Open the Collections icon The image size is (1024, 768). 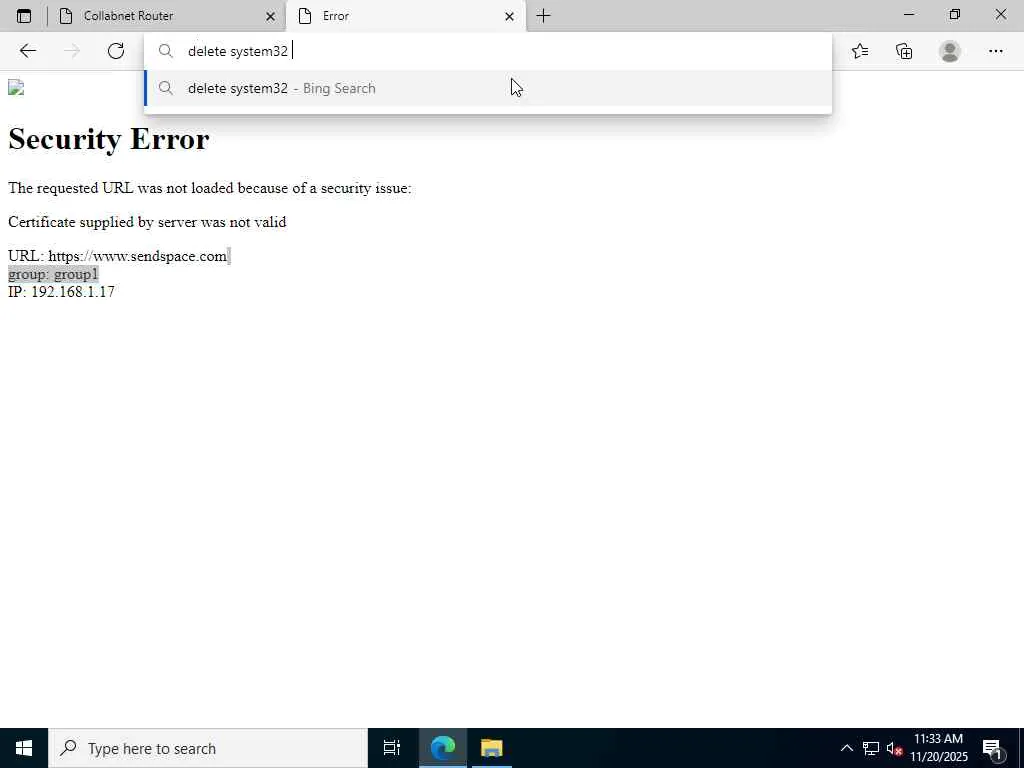(x=904, y=51)
